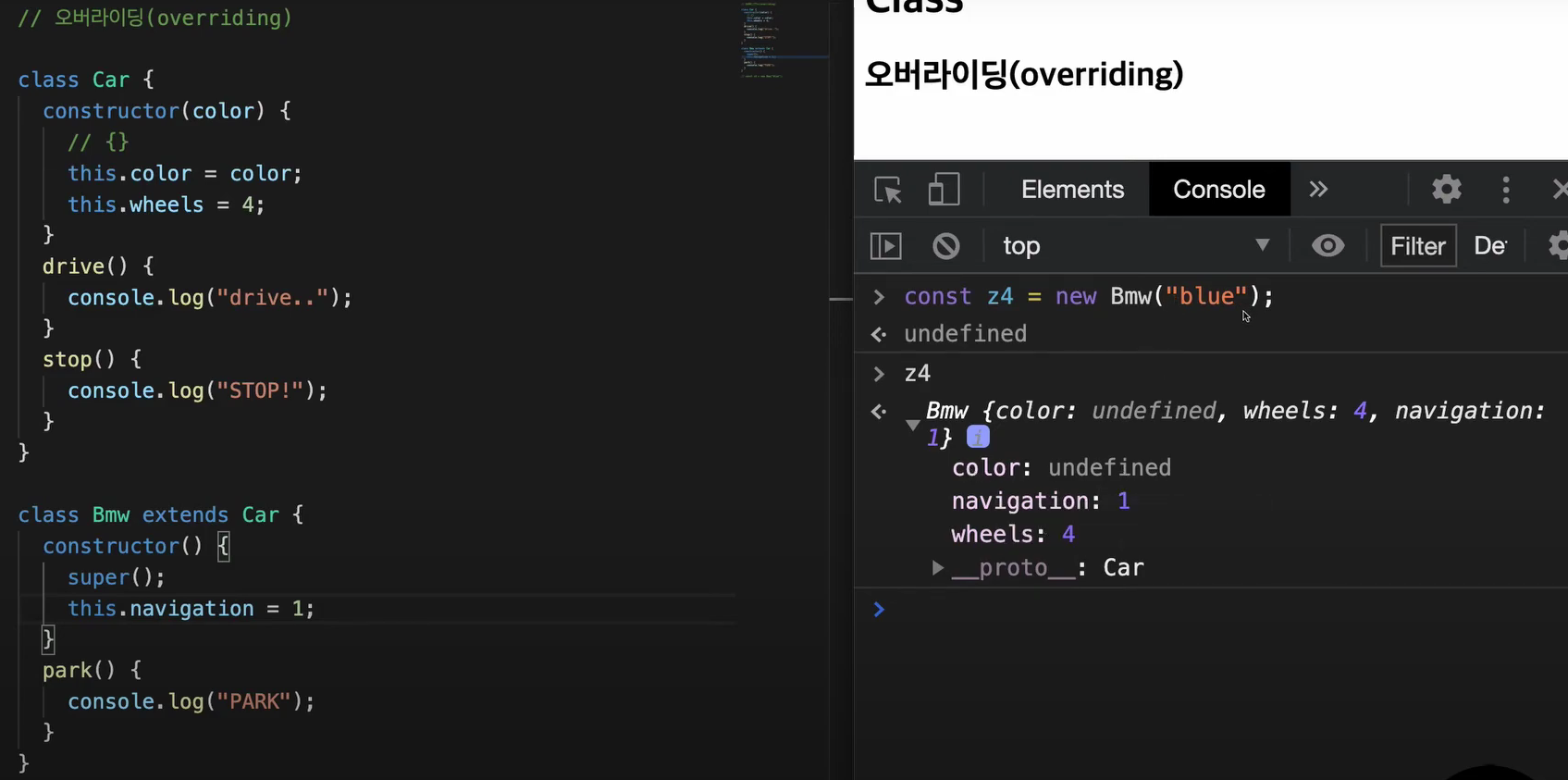The height and width of the screenshot is (780, 1568).
Task: Click the '오버라이딩(overriding)' page heading
Action: (1024, 74)
